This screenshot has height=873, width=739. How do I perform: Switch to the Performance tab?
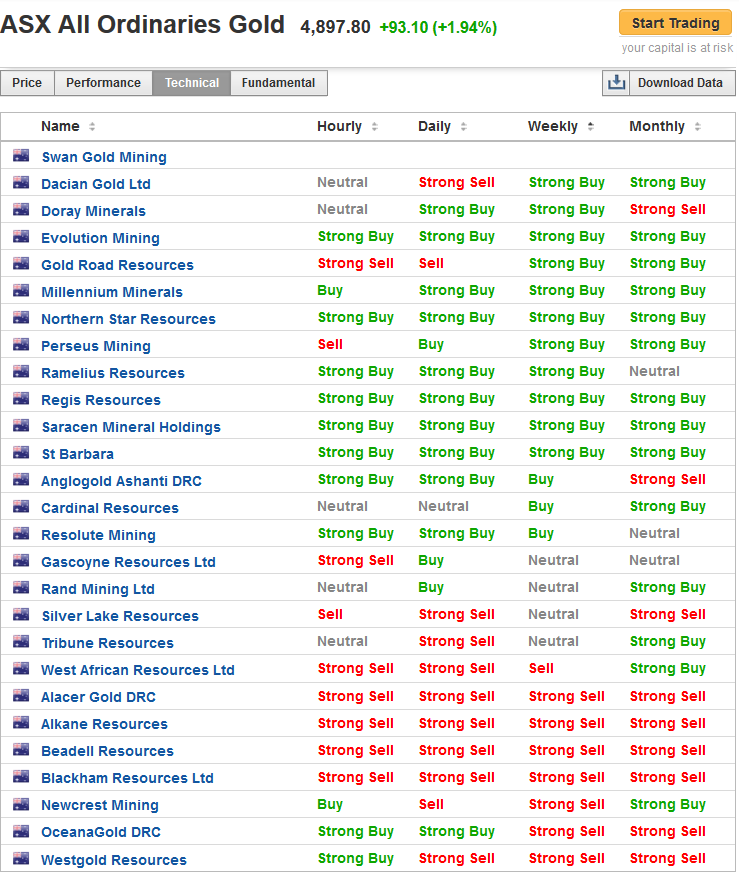point(104,83)
